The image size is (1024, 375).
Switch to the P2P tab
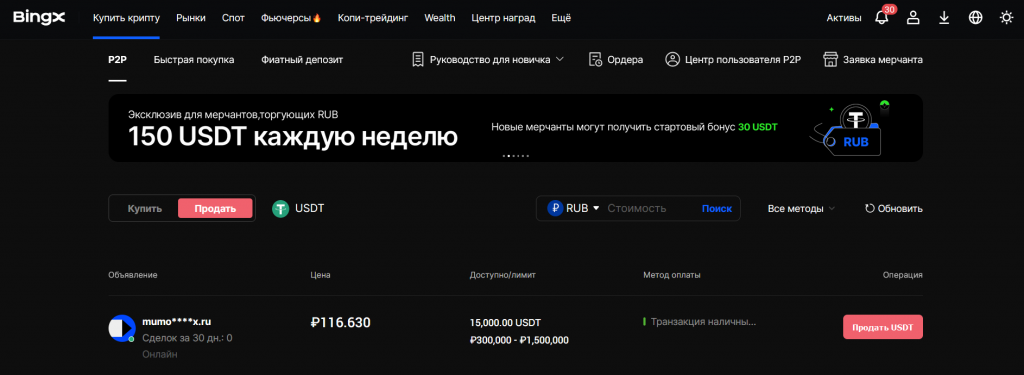click(117, 59)
